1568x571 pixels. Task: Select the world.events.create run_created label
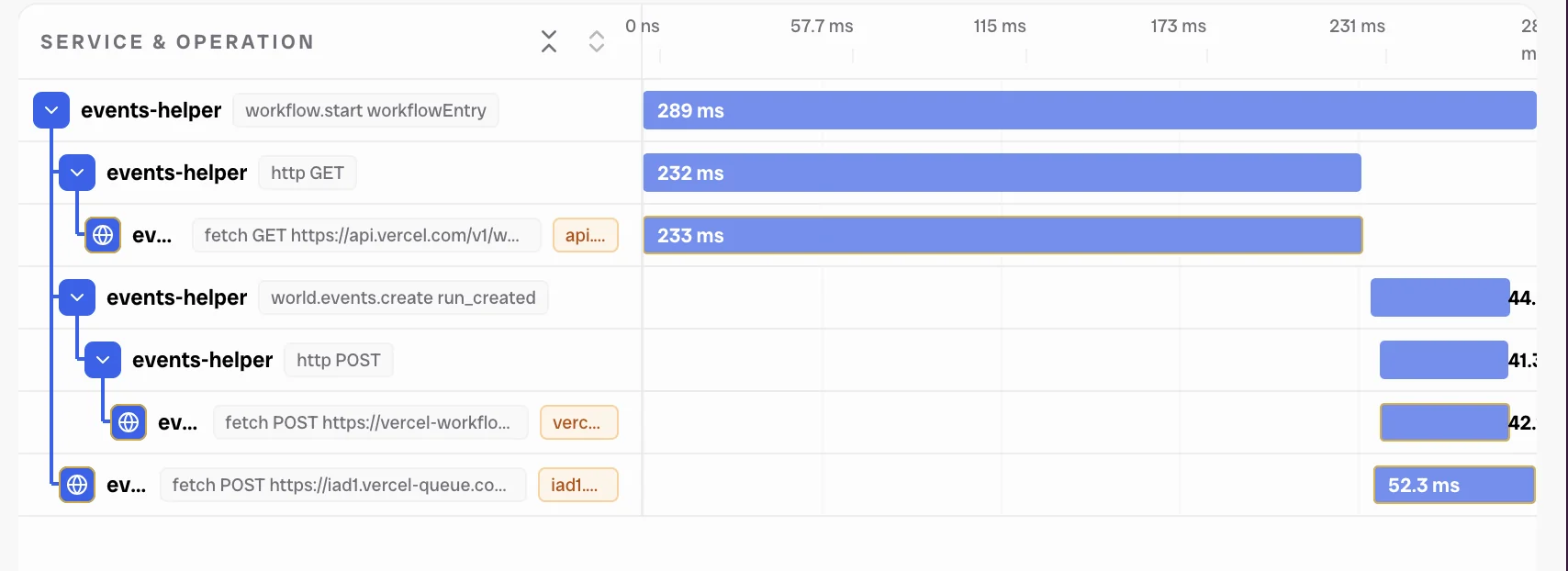pos(403,297)
